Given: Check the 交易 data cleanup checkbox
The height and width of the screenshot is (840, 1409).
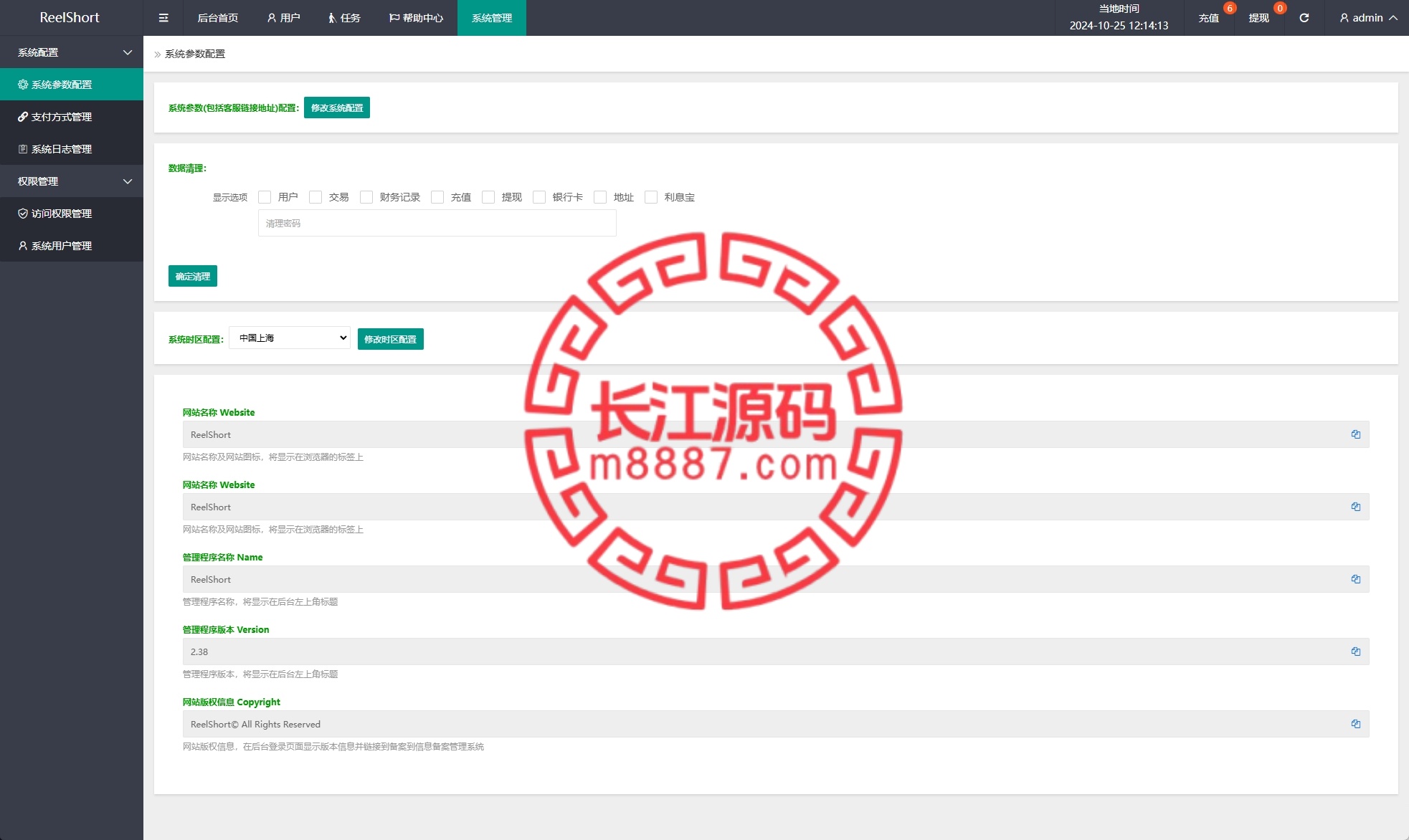Looking at the screenshot, I should pos(316,197).
